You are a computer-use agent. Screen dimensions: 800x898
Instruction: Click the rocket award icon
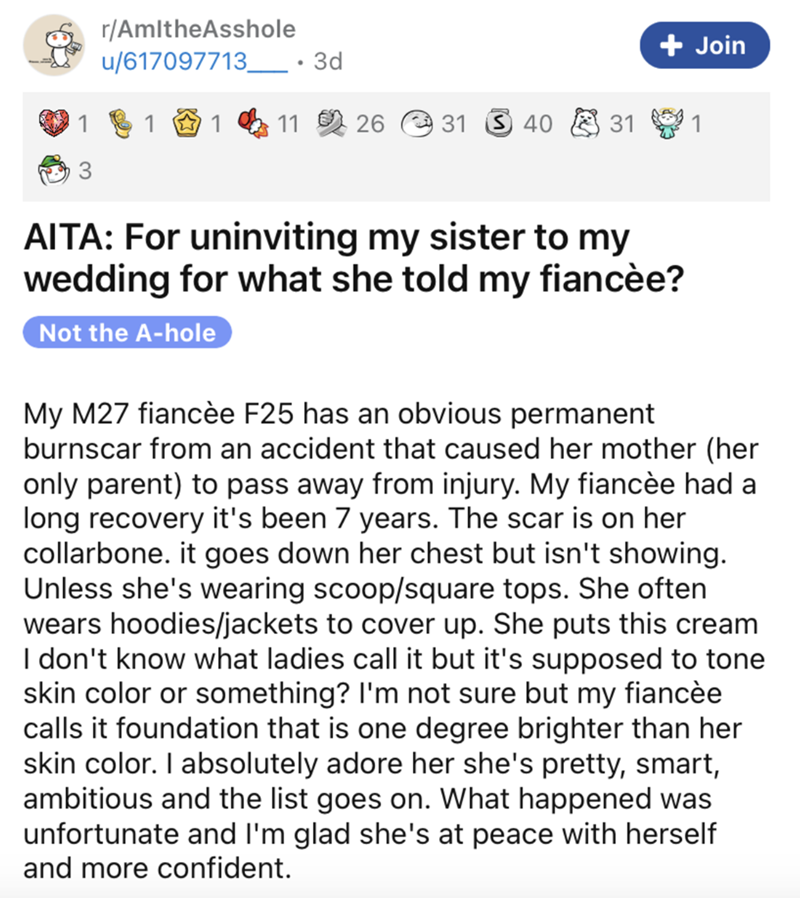point(258,126)
